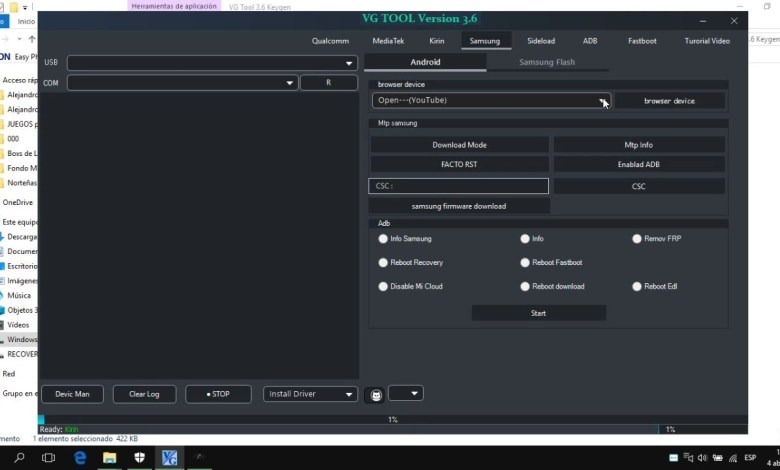Click the taskbar search magnifier icon
780x470 pixels.
(x=19, y=458)
